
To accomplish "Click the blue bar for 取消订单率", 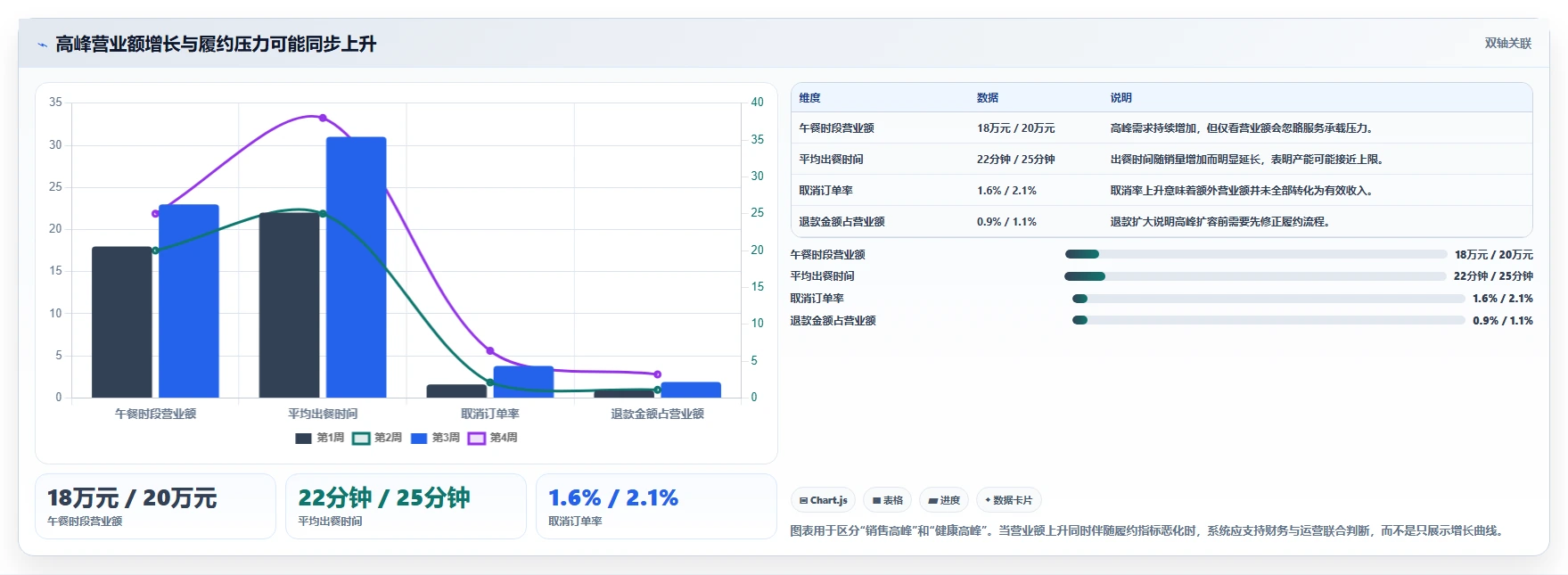I will coord(523,382).
